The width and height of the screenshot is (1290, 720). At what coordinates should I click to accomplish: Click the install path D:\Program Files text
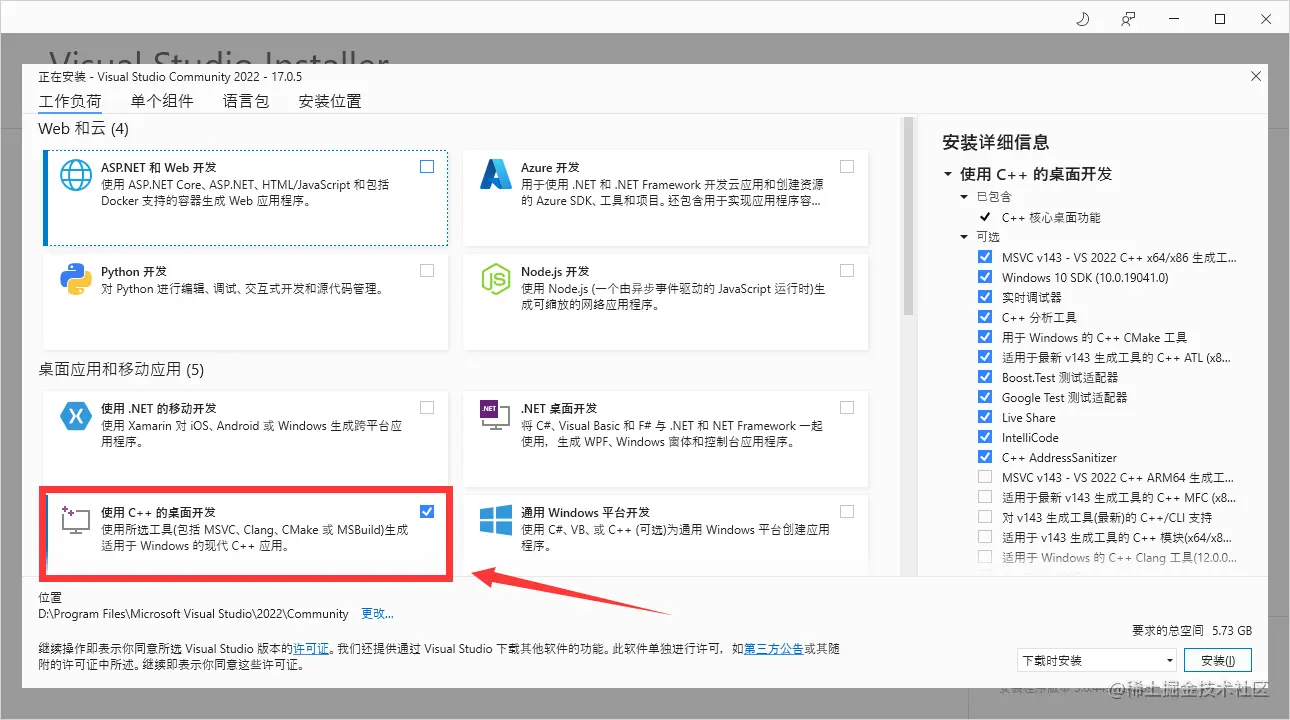(193, 614)
